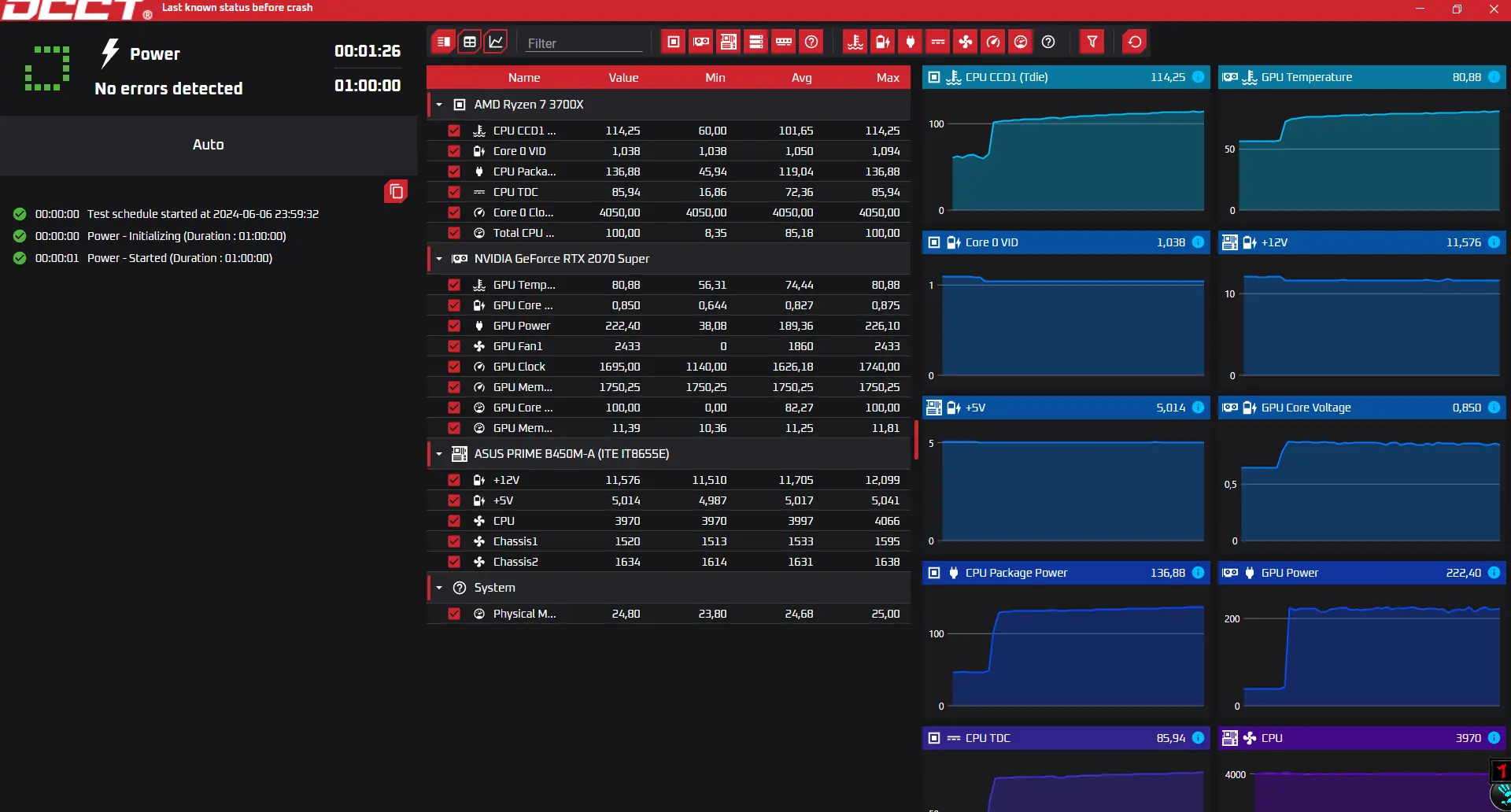Switch to combined table and graph view
Image resolution: width=1511 pixels, height=812 pixels.
[x=444, y=42]
